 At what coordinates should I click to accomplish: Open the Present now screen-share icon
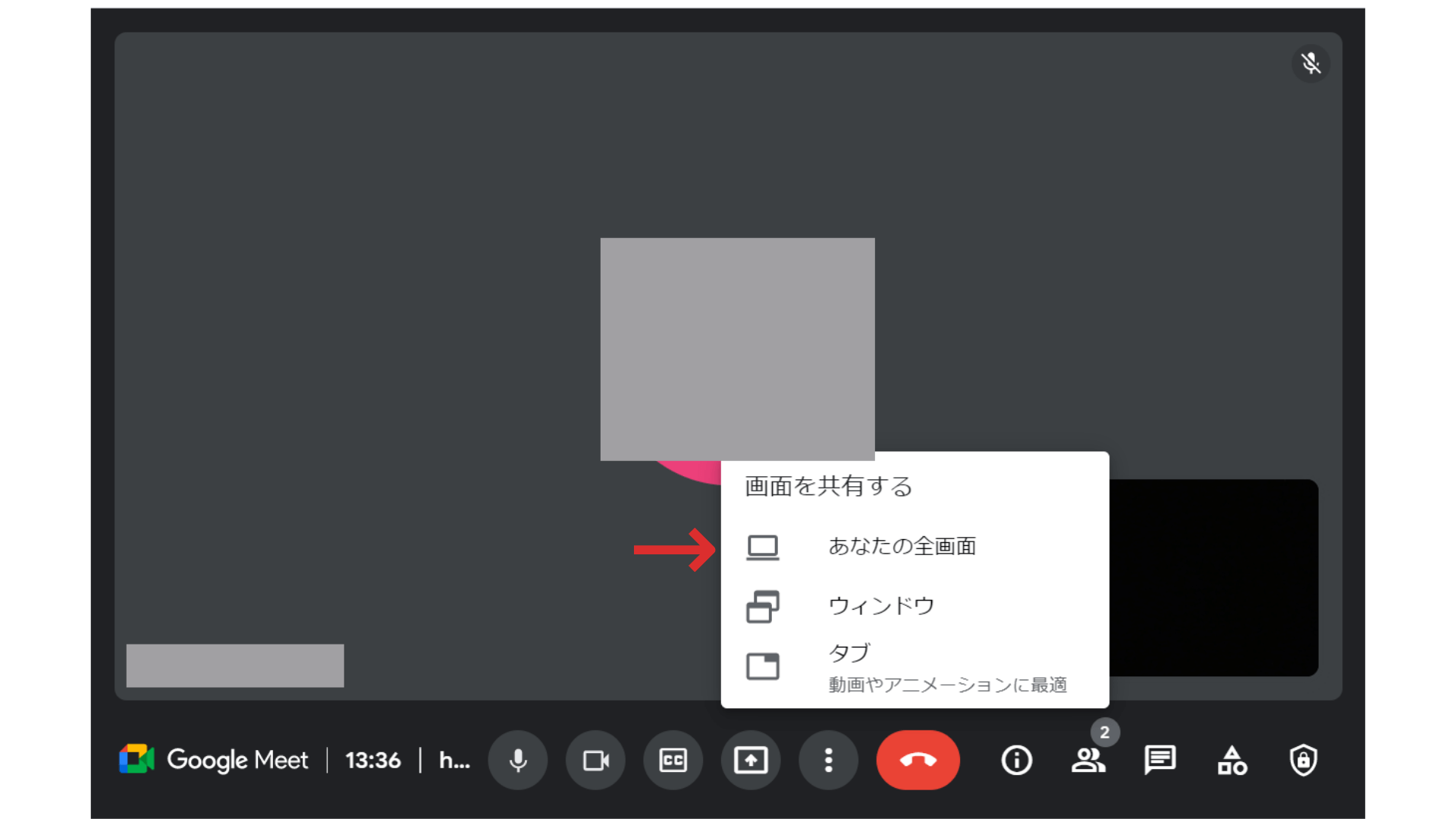751,760
